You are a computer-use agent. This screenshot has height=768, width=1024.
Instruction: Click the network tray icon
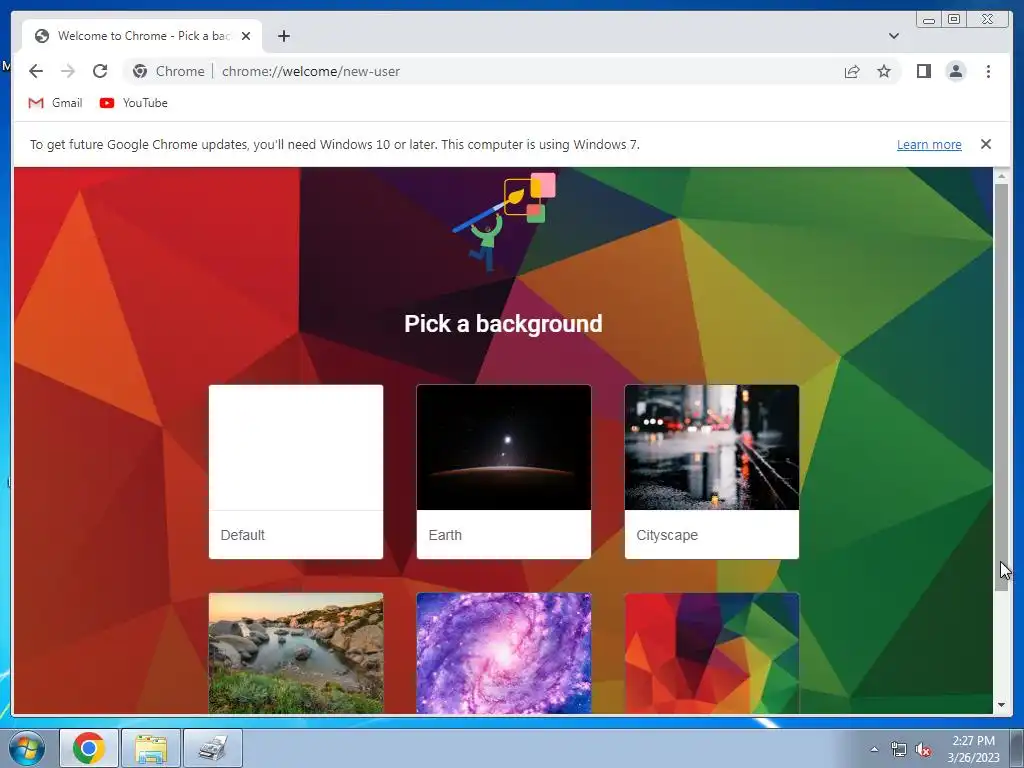click(899, 750)
